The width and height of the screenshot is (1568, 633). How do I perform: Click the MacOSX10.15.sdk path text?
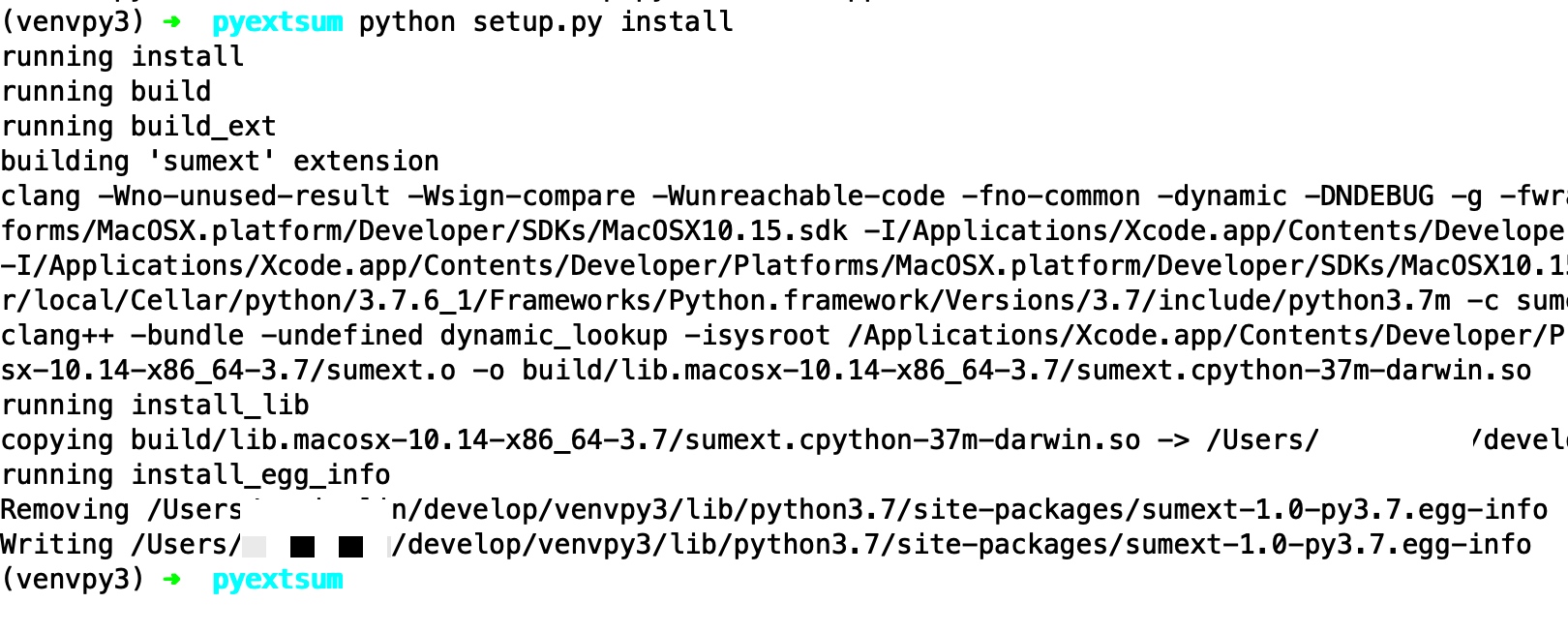tap(725, 231)
